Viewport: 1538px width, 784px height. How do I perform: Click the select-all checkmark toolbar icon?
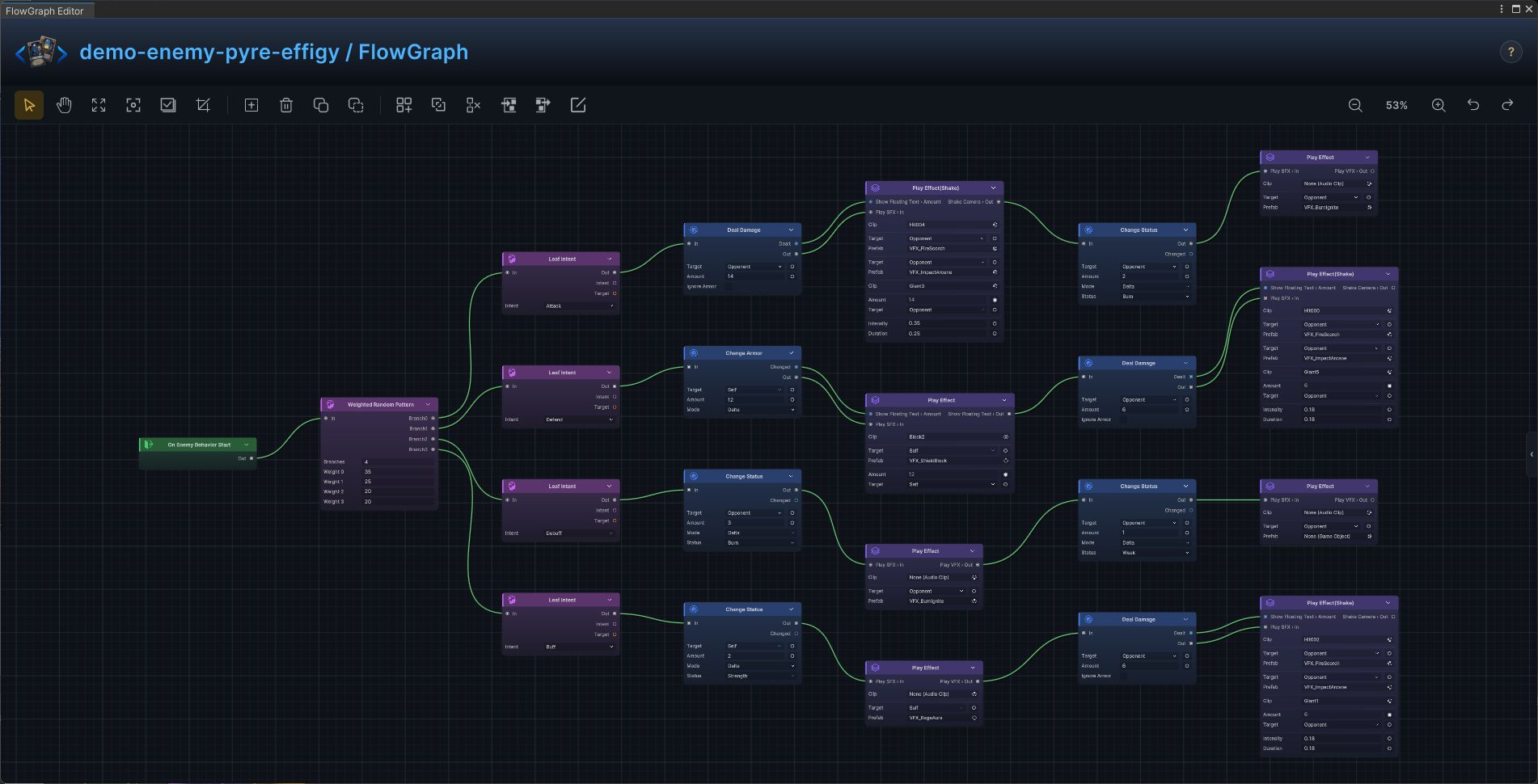click(x=168, y=105)
